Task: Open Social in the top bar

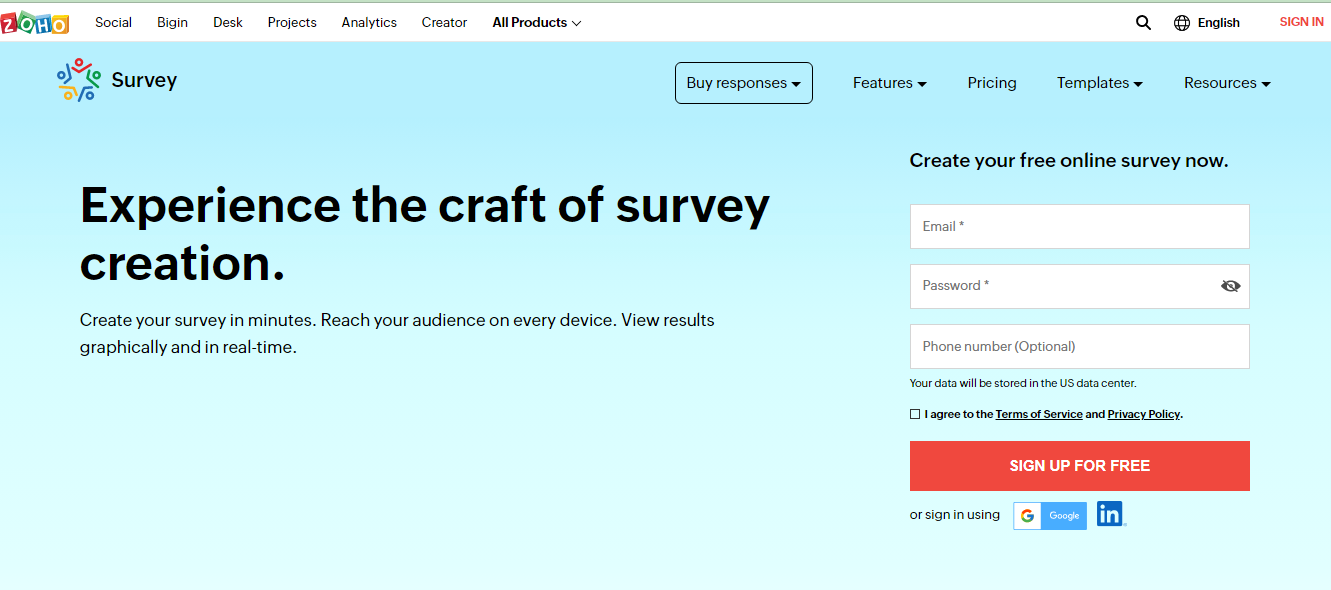Action: click(x=114, y=22)
